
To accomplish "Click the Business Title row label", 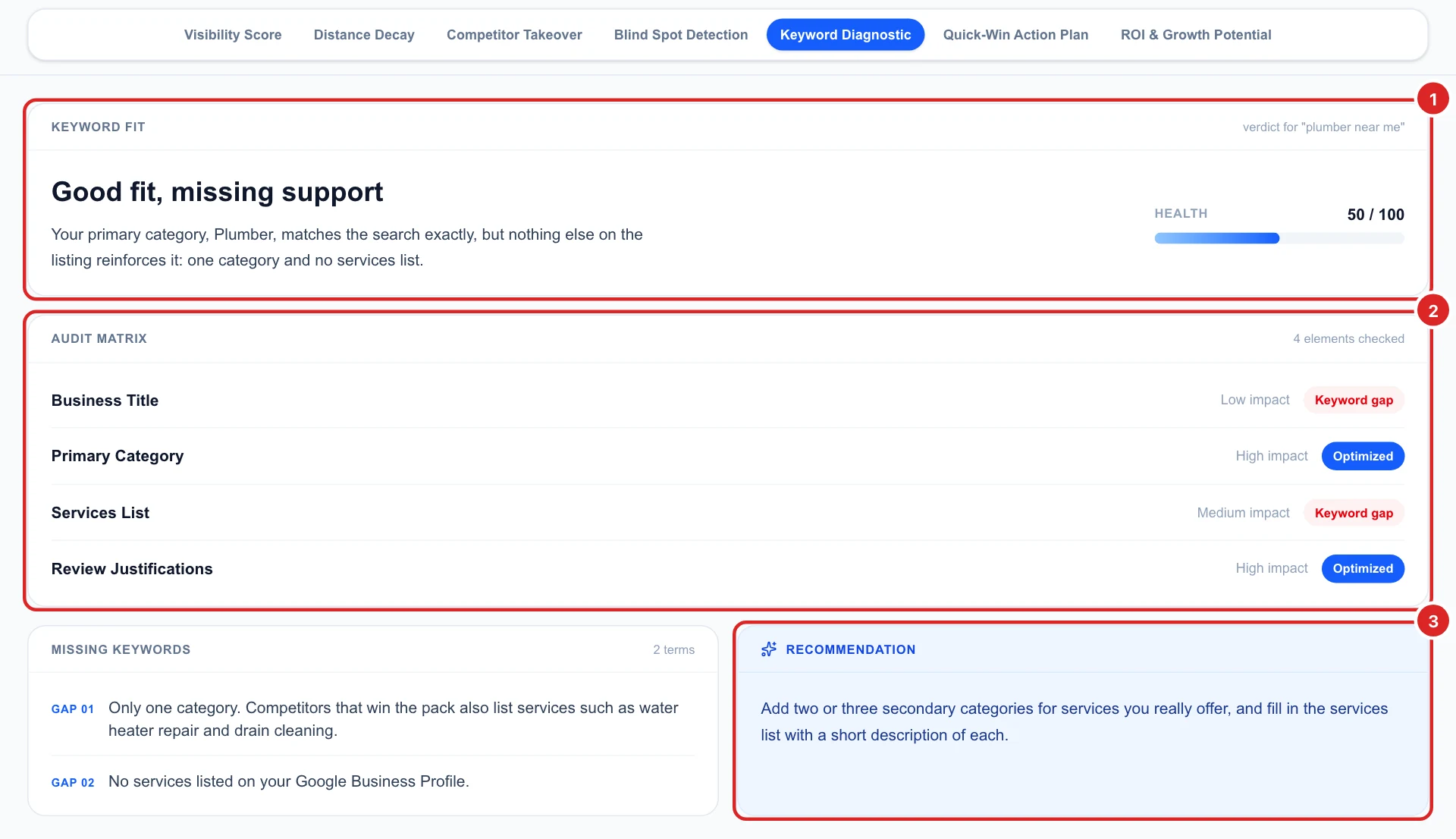I will 105,401.
